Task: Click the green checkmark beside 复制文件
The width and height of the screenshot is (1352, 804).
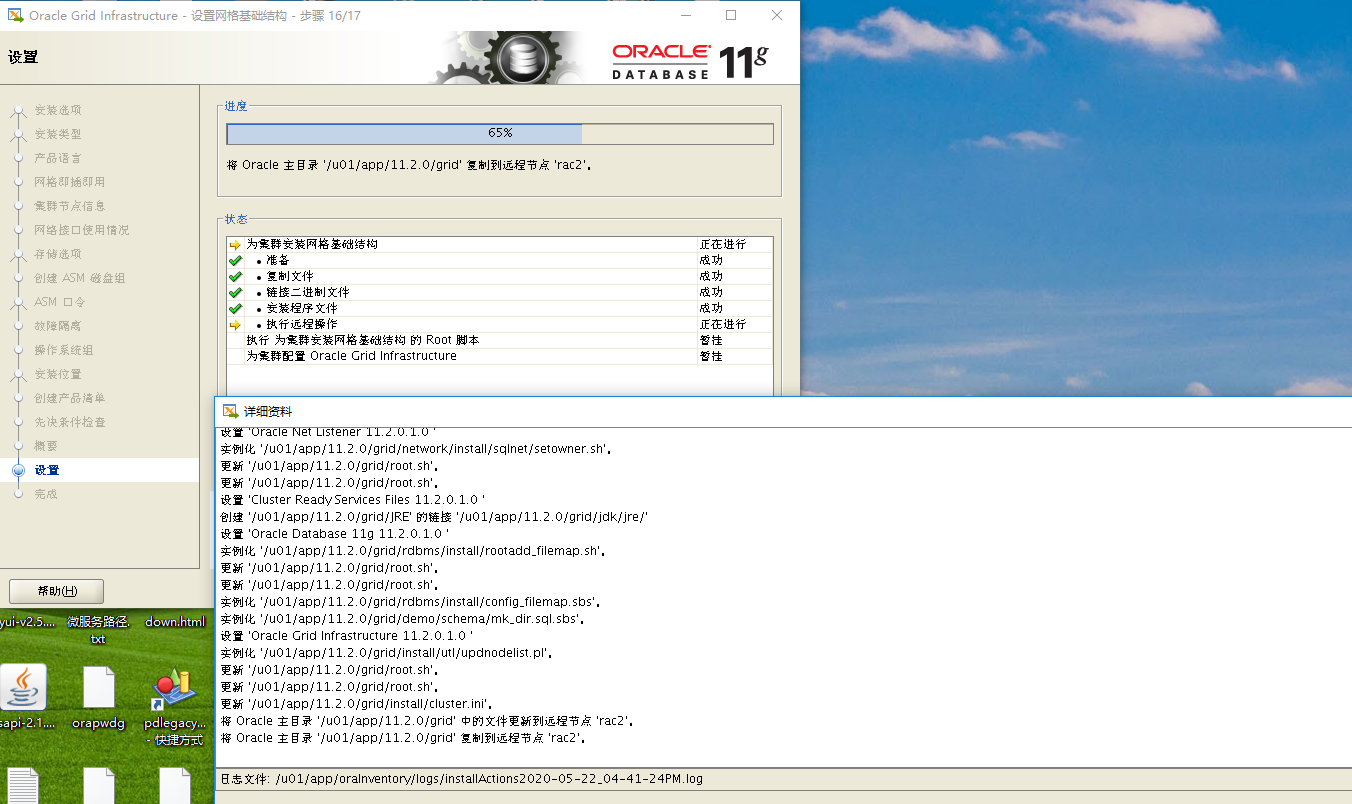Action: (x=236, y=277)
